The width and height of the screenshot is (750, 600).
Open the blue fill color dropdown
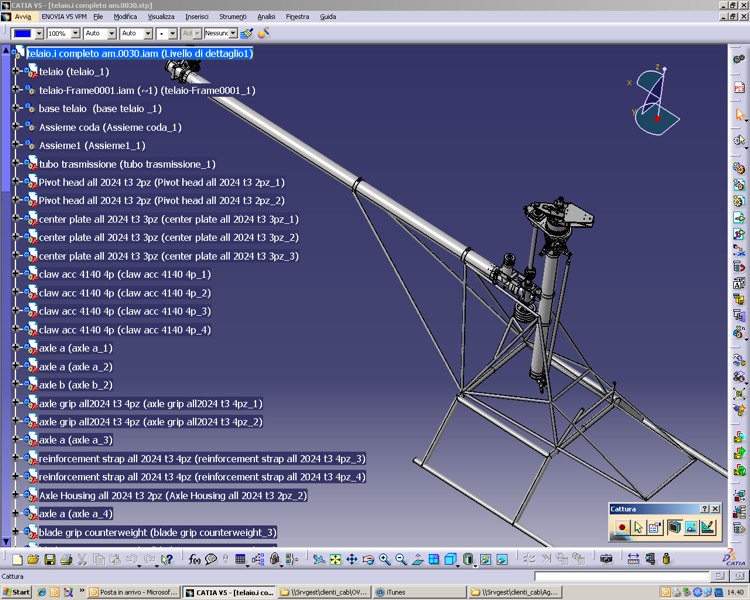pyautogui.click(x=38, y=34)
